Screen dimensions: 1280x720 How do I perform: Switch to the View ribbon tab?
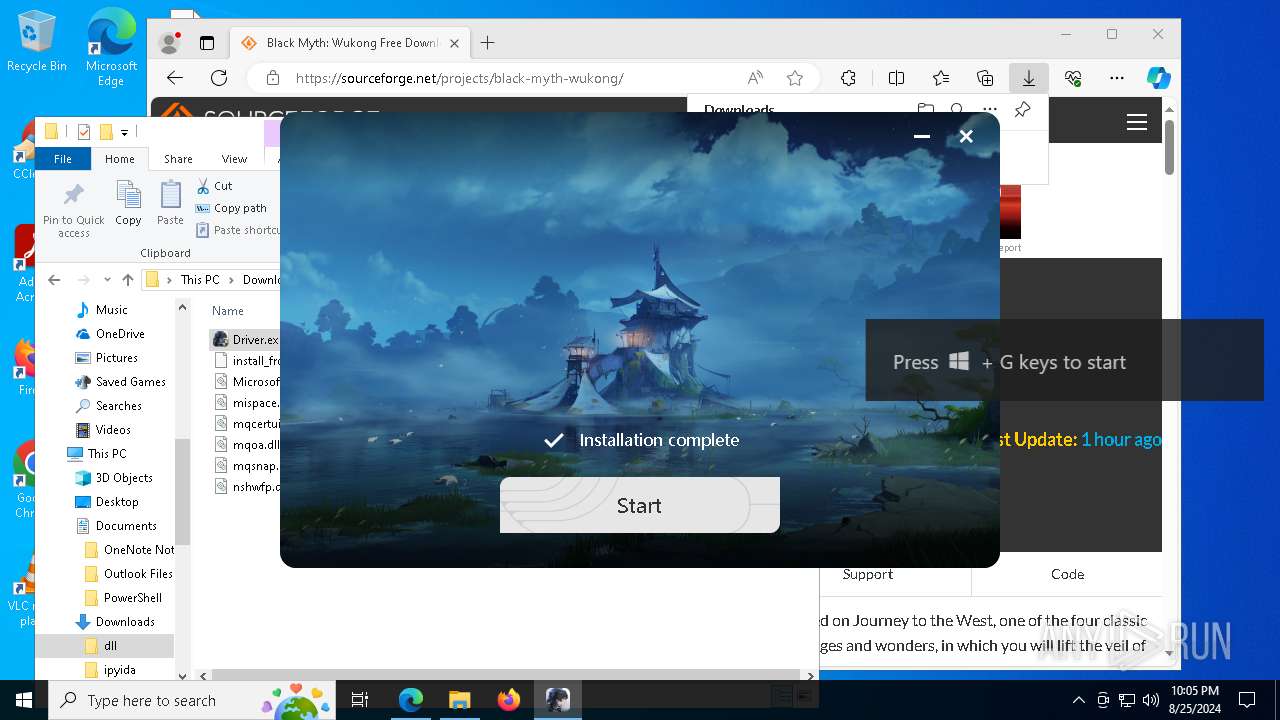click(234, 158)
